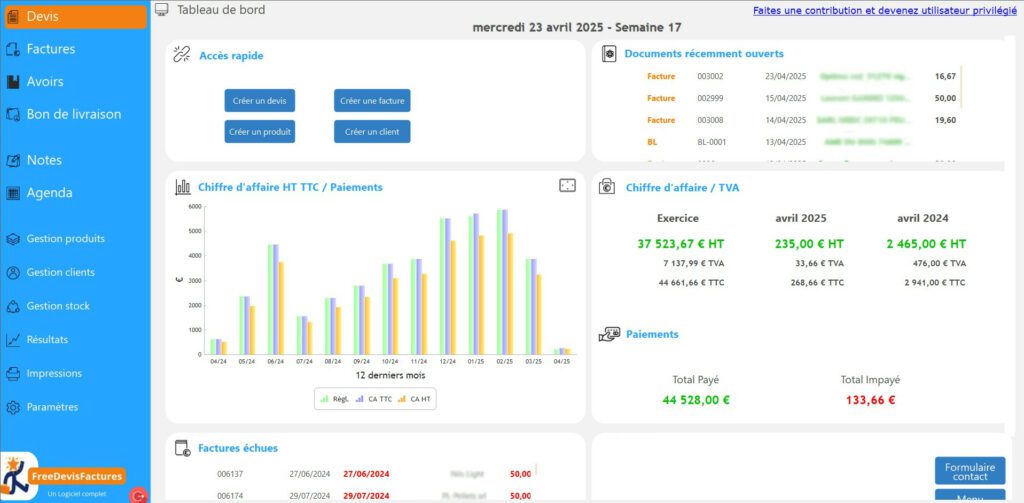Expand the chiffre d'affaire chart to fullscreen
The image size is (1024, 503).
click(x=567, y=186)
